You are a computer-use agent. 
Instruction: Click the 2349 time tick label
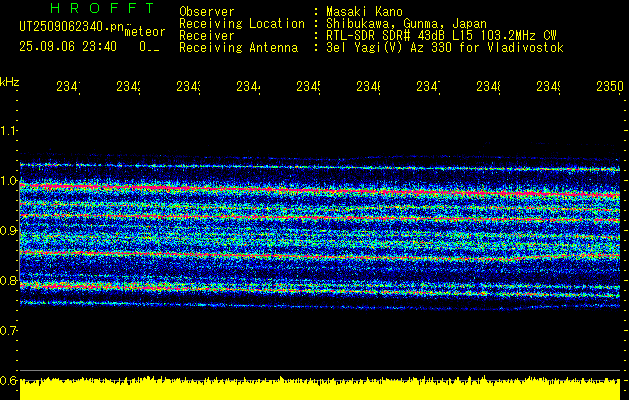pos(548,86)
